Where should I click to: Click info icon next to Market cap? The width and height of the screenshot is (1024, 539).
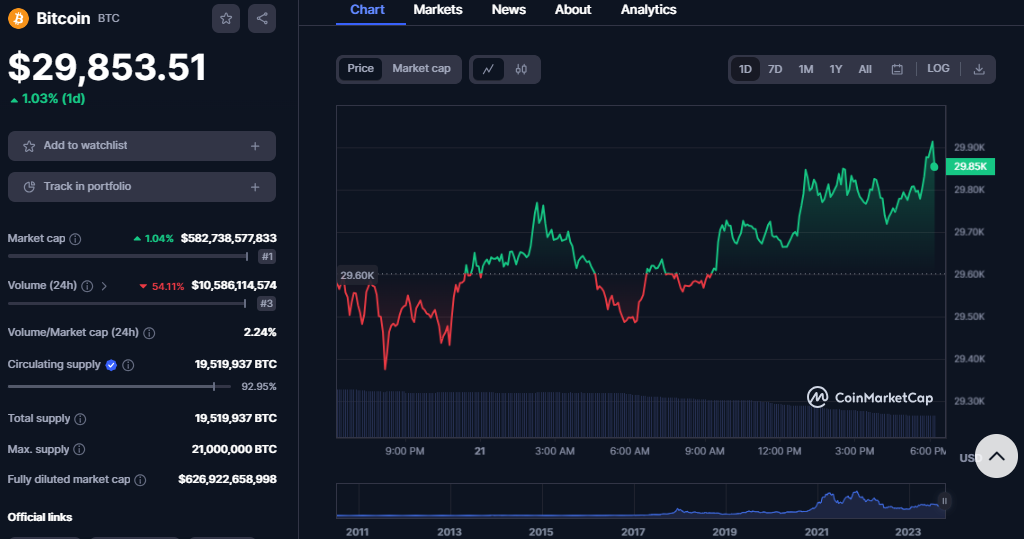(76, 239)
